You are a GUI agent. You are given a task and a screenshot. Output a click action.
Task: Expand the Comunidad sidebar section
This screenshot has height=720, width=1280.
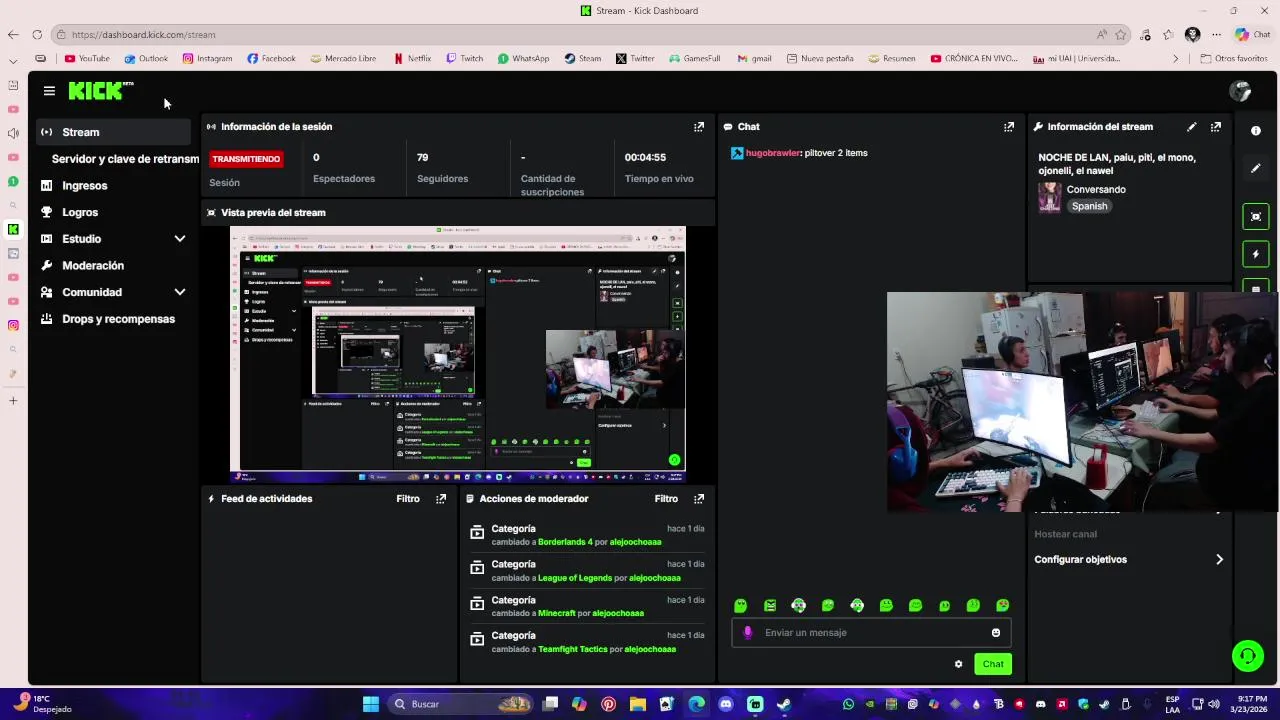click(x=180, y=292)
